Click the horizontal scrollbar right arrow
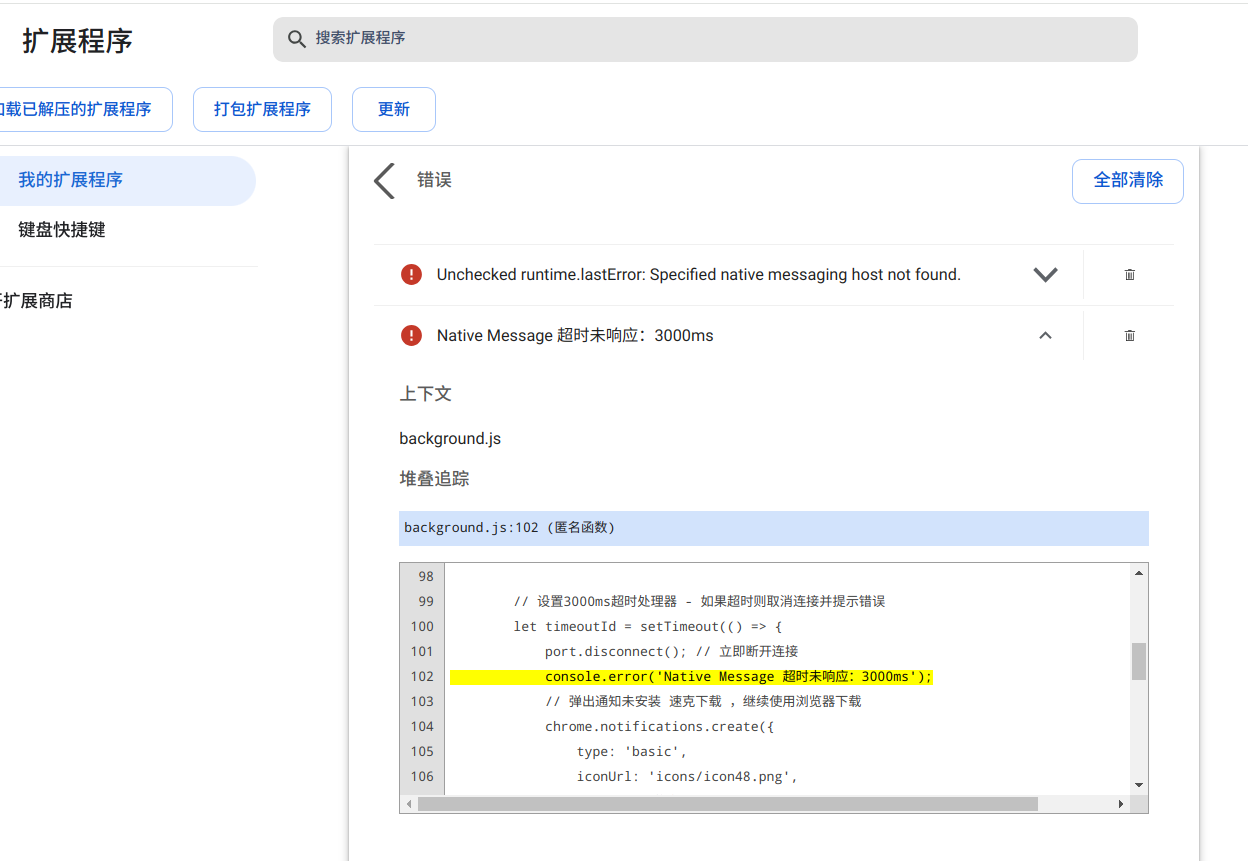This screenshot has height=861, width=1248. coord(1121,804)
